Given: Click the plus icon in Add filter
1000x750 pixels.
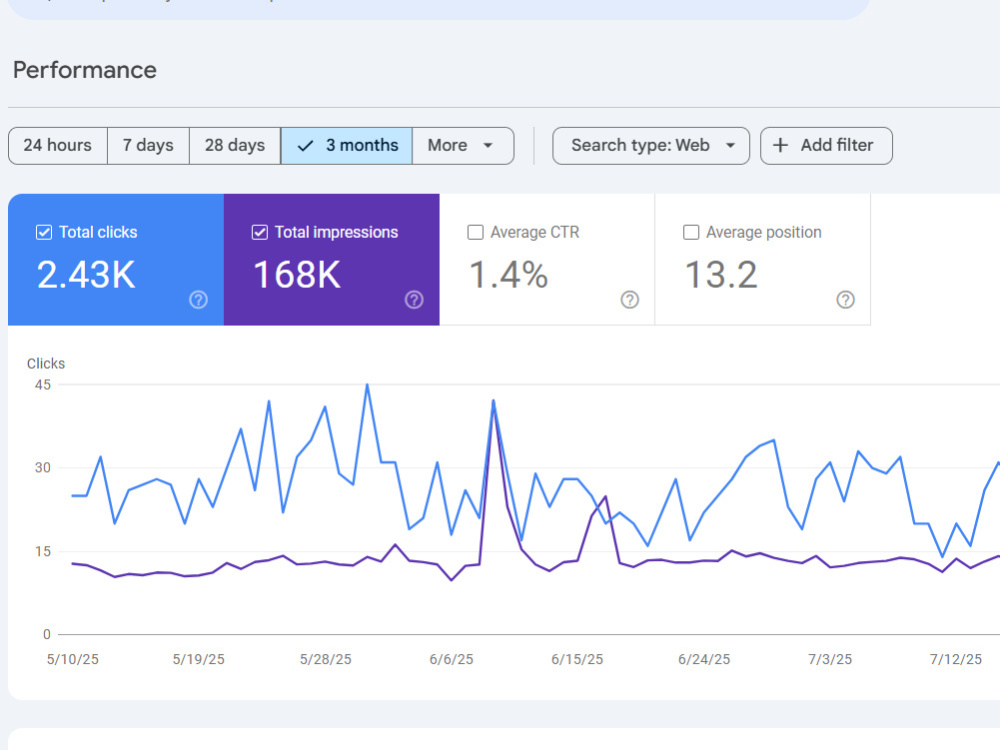Looking at the screenshot, I should pos(780,145).
